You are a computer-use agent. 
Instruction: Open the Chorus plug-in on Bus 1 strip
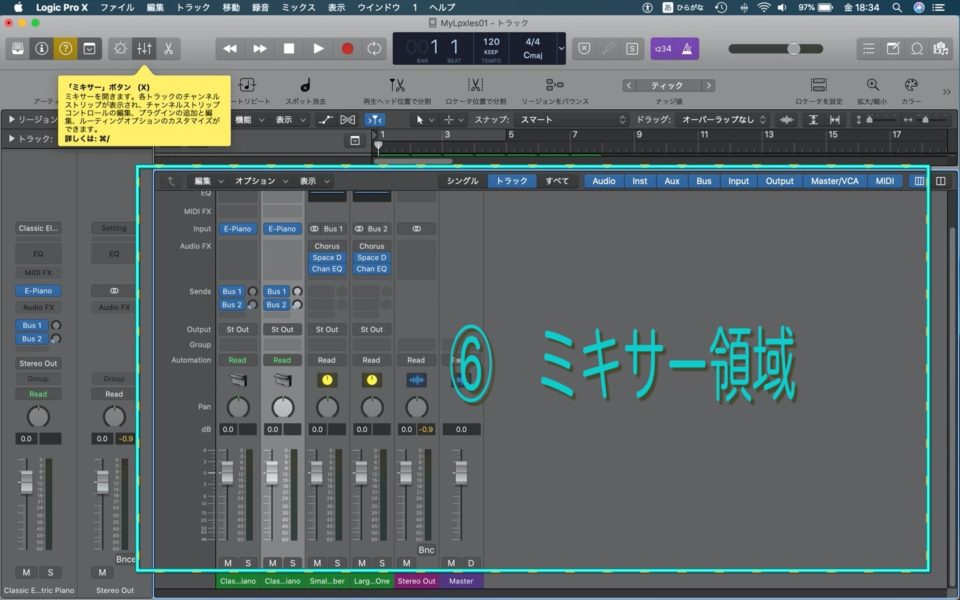327,246
